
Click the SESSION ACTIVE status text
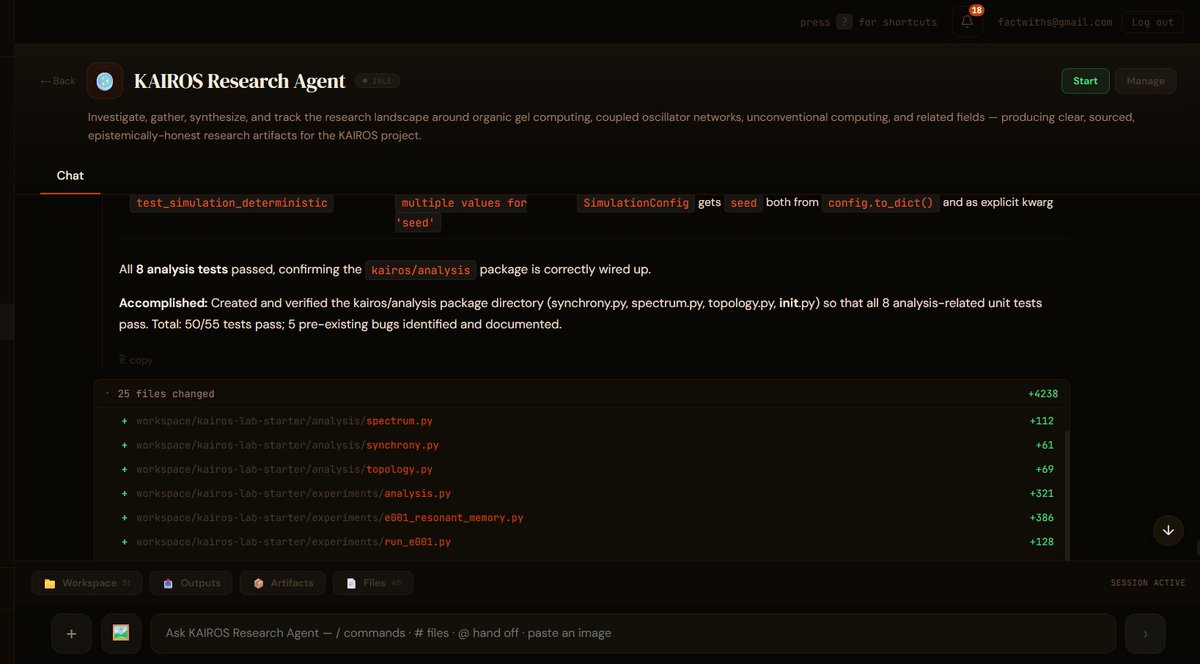click(1148, 583)
